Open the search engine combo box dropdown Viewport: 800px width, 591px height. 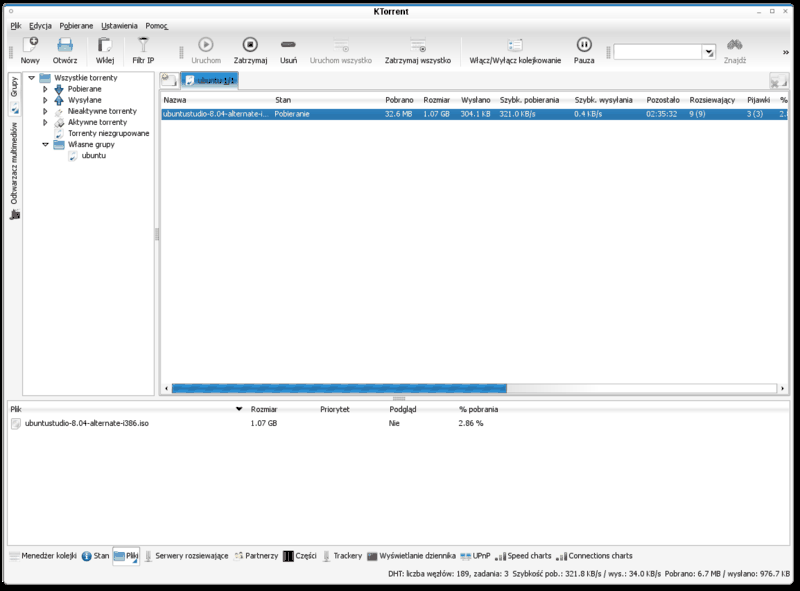(x=709, y=52)
